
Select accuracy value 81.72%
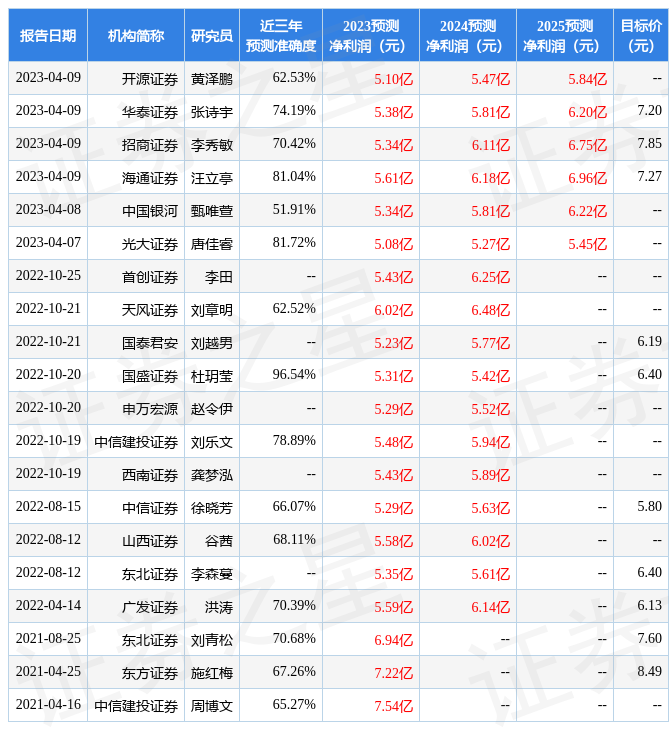coord(294,243)
